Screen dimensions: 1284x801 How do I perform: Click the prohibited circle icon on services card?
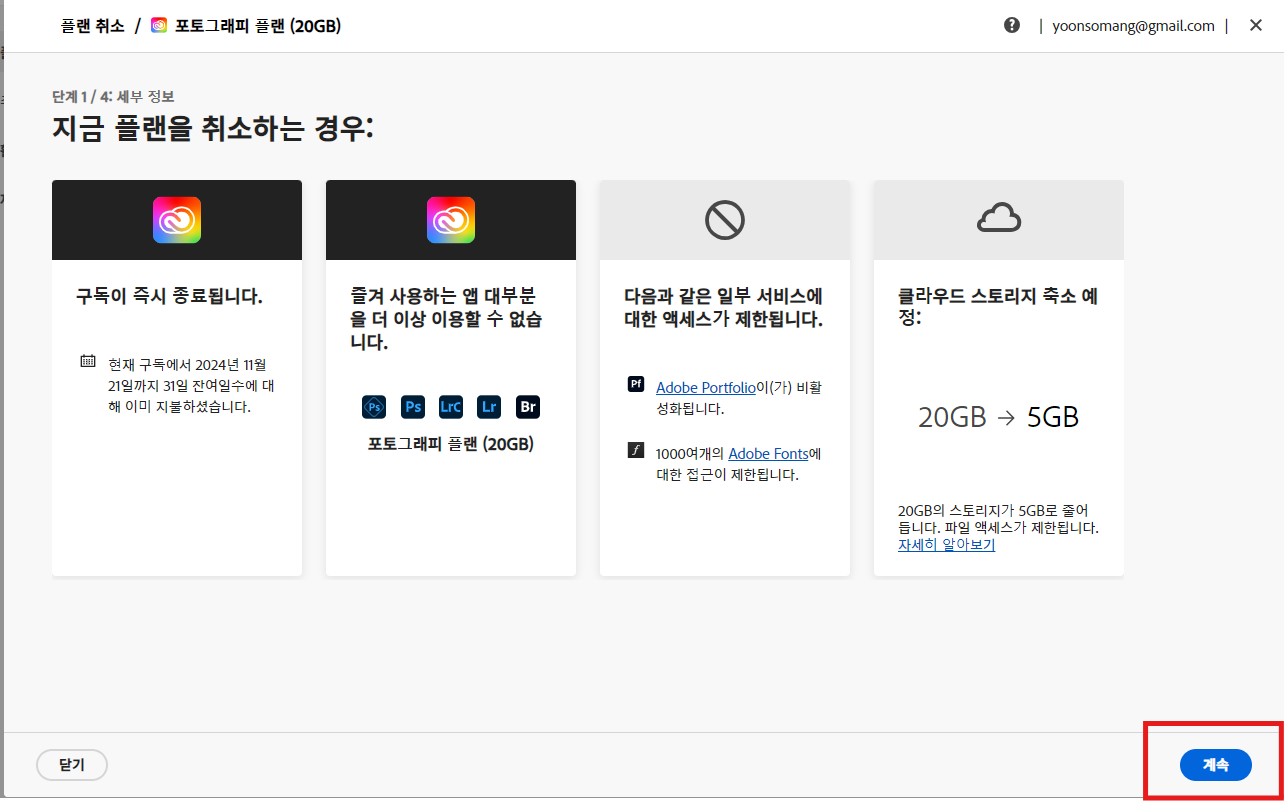click(x=725, y=220)
